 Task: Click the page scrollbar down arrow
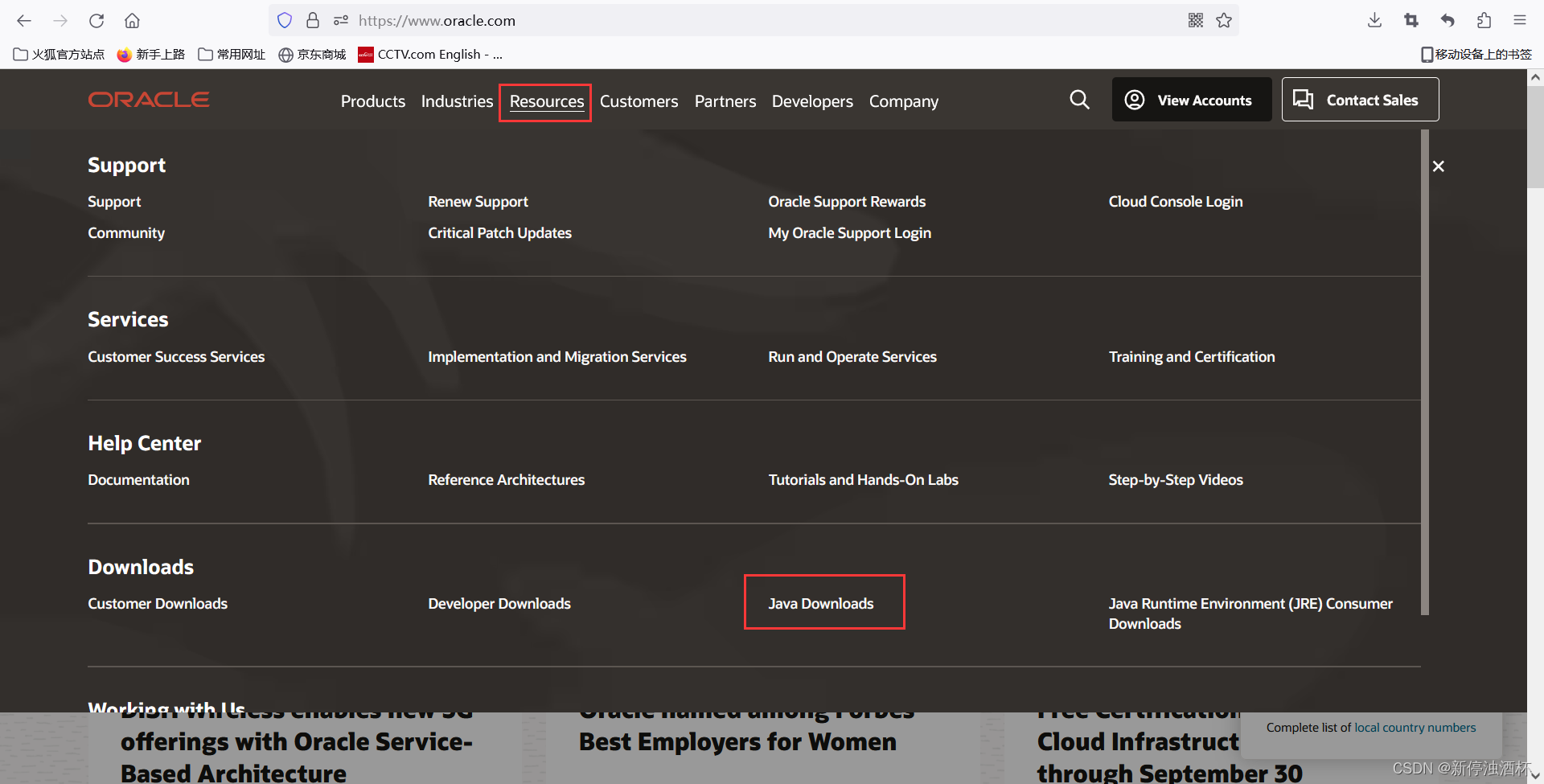tap(1535, 775)
